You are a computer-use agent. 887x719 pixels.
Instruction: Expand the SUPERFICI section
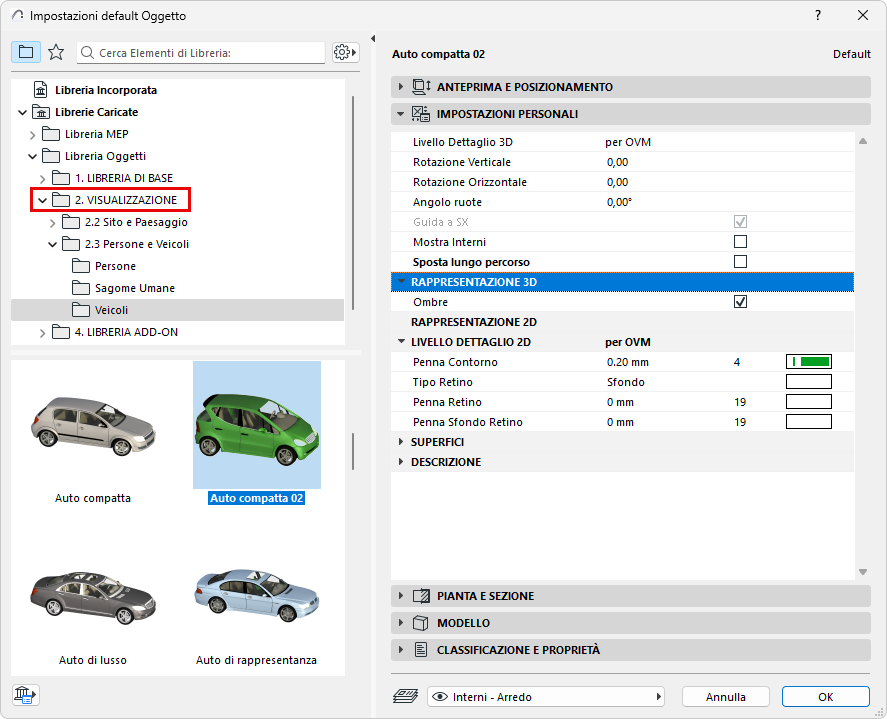[x=401, y=442]
